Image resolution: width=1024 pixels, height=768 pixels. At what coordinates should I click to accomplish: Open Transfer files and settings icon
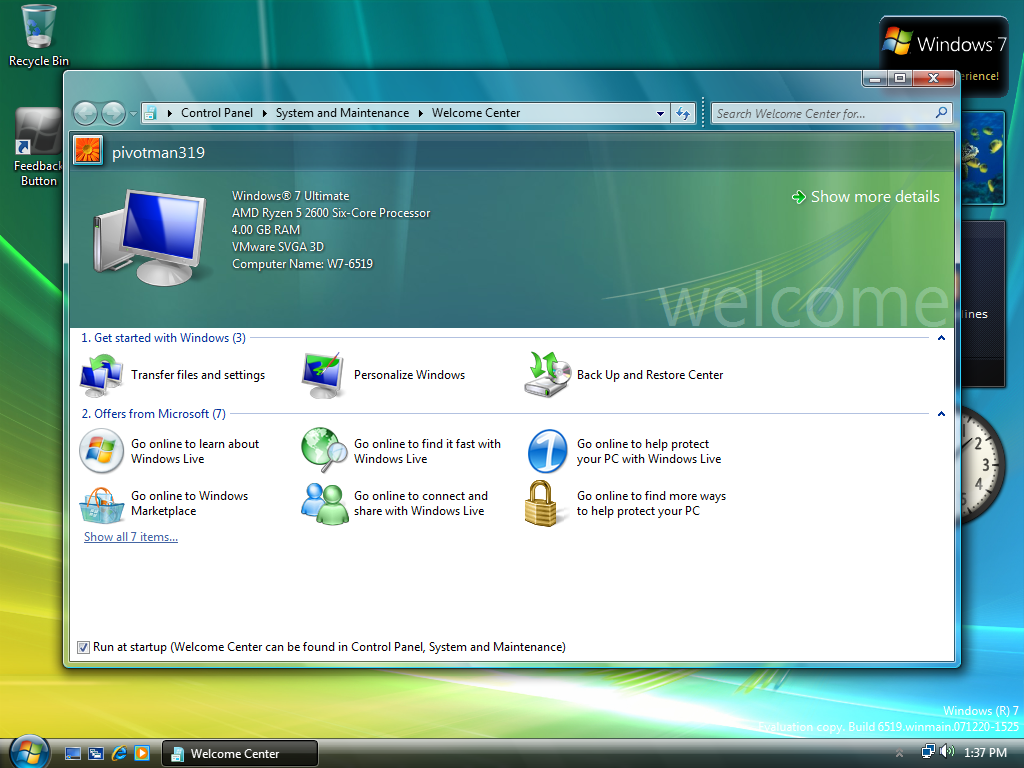pos(101,376)
